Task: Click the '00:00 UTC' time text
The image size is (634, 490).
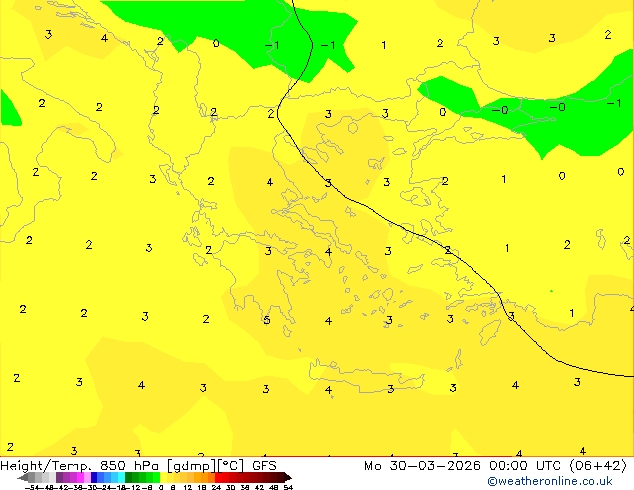Action: (525, 466)
